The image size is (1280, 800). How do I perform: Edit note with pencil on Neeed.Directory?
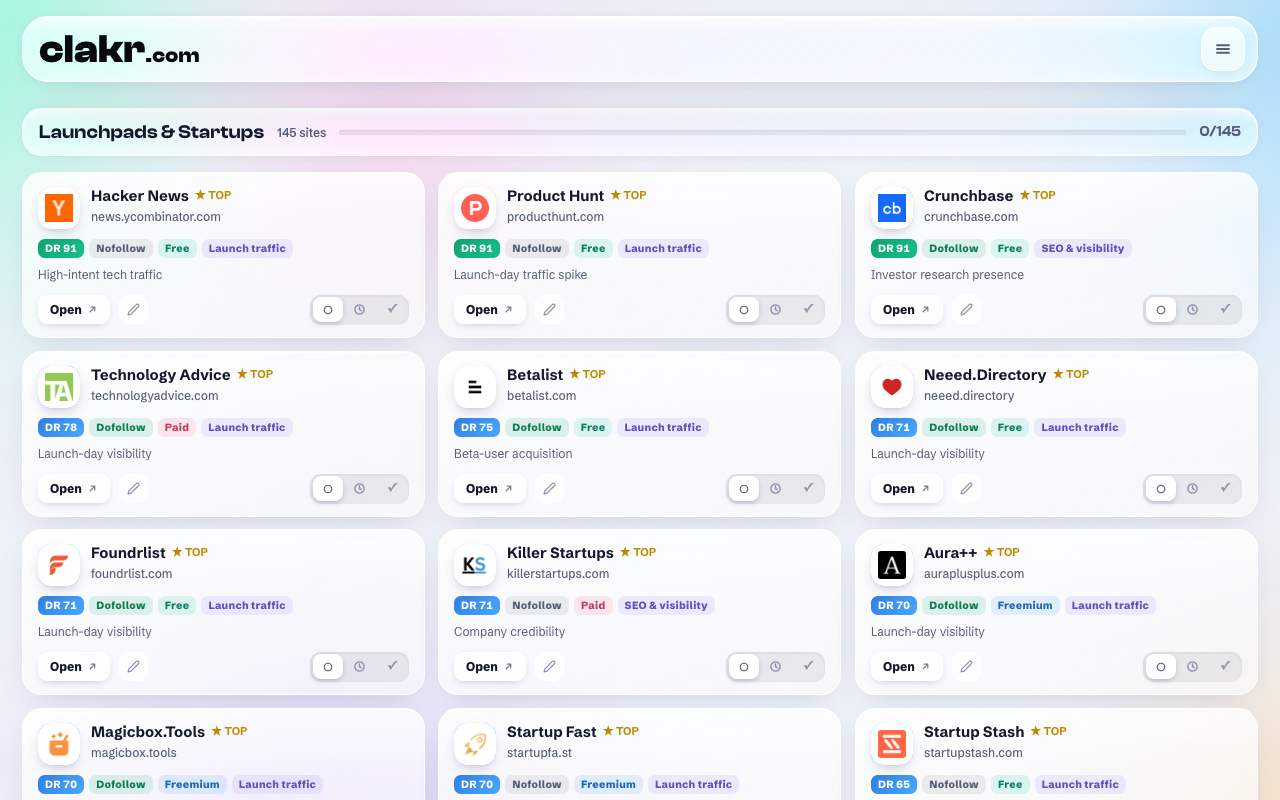pyautogui.click(x=966, y=489)
